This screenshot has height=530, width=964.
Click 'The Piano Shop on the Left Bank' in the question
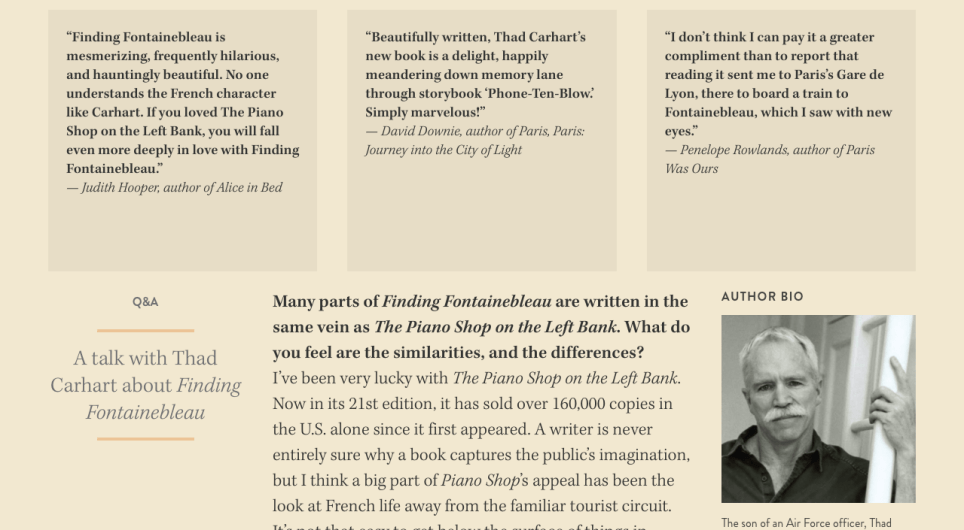coord(495,327)
